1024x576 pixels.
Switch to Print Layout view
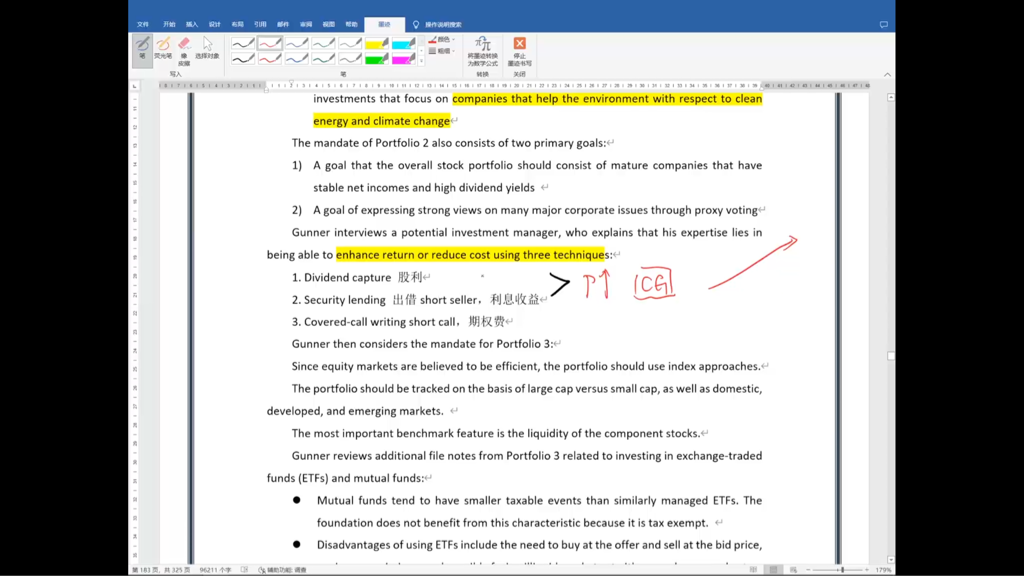[x=773, y=570]
